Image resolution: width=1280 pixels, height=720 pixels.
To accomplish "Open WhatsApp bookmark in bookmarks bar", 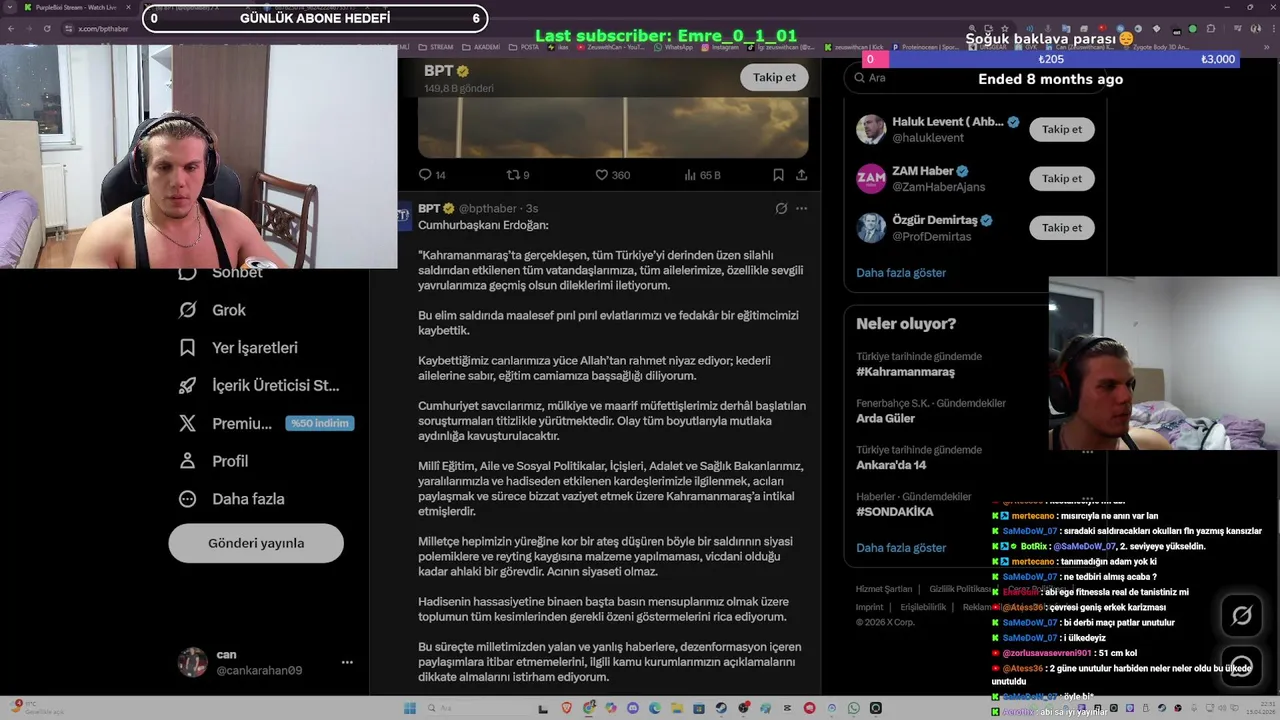I will coord(672,47).
